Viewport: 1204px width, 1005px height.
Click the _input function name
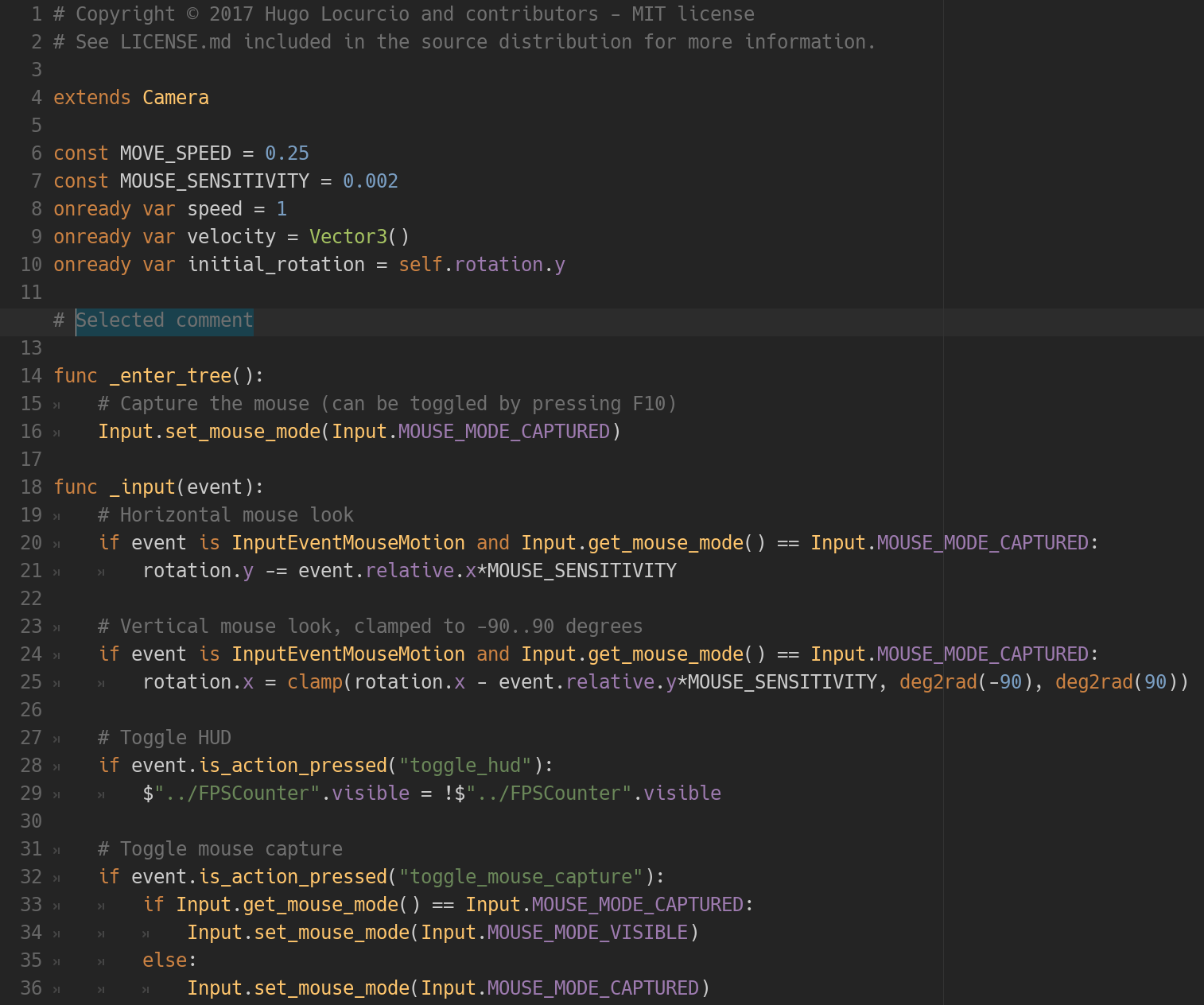point(142,487)
